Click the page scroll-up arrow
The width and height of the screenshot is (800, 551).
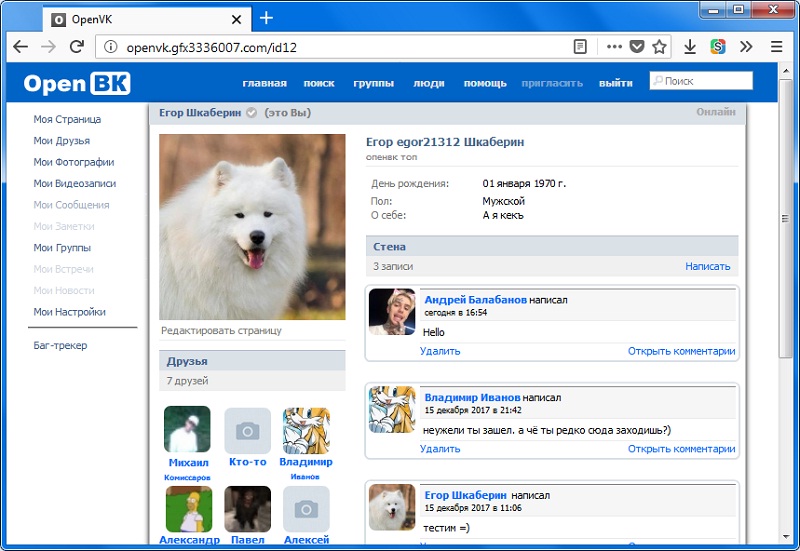(786, 70)
